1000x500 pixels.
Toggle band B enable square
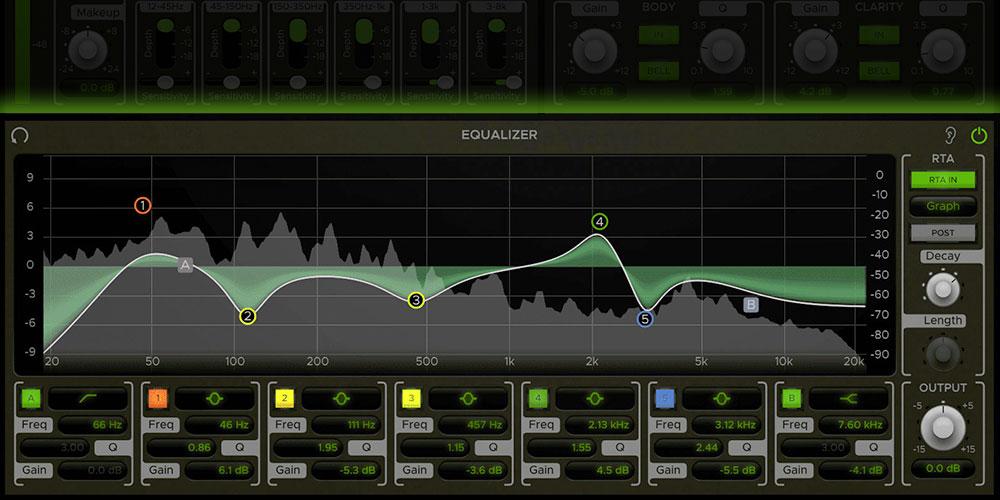791,399
